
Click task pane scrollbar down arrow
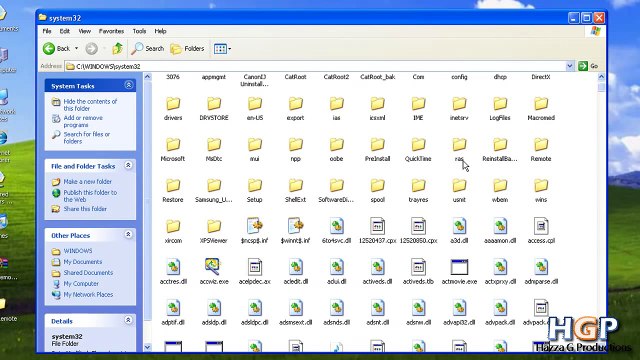[147, 347]
